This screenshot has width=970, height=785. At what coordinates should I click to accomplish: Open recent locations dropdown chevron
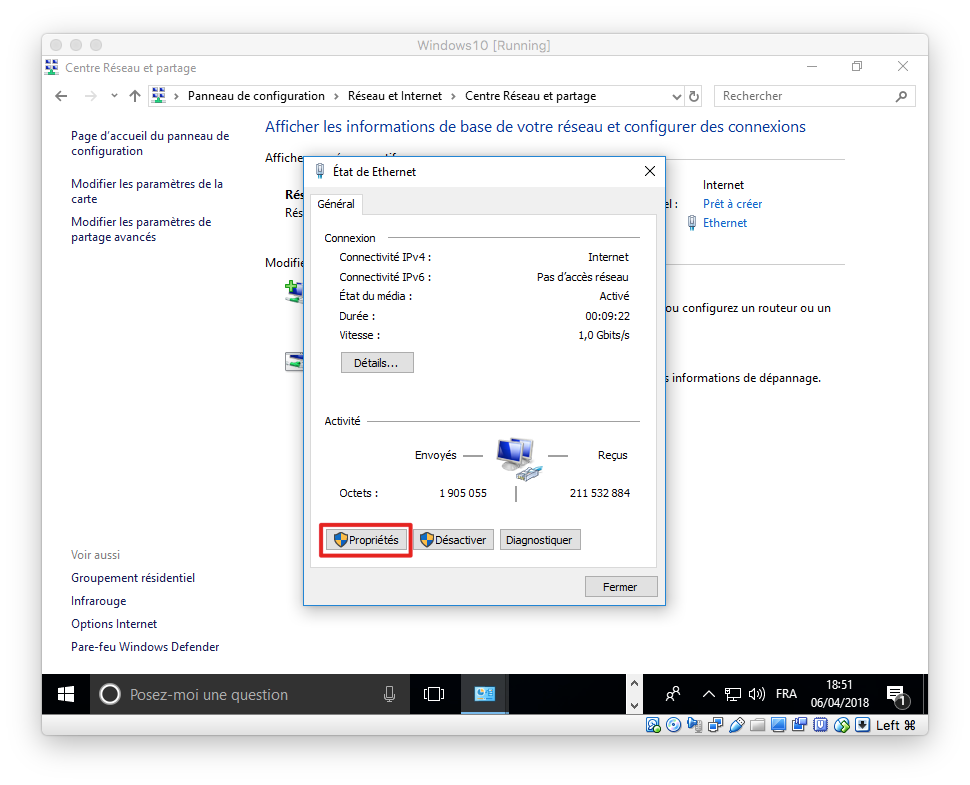coord(114,96)
